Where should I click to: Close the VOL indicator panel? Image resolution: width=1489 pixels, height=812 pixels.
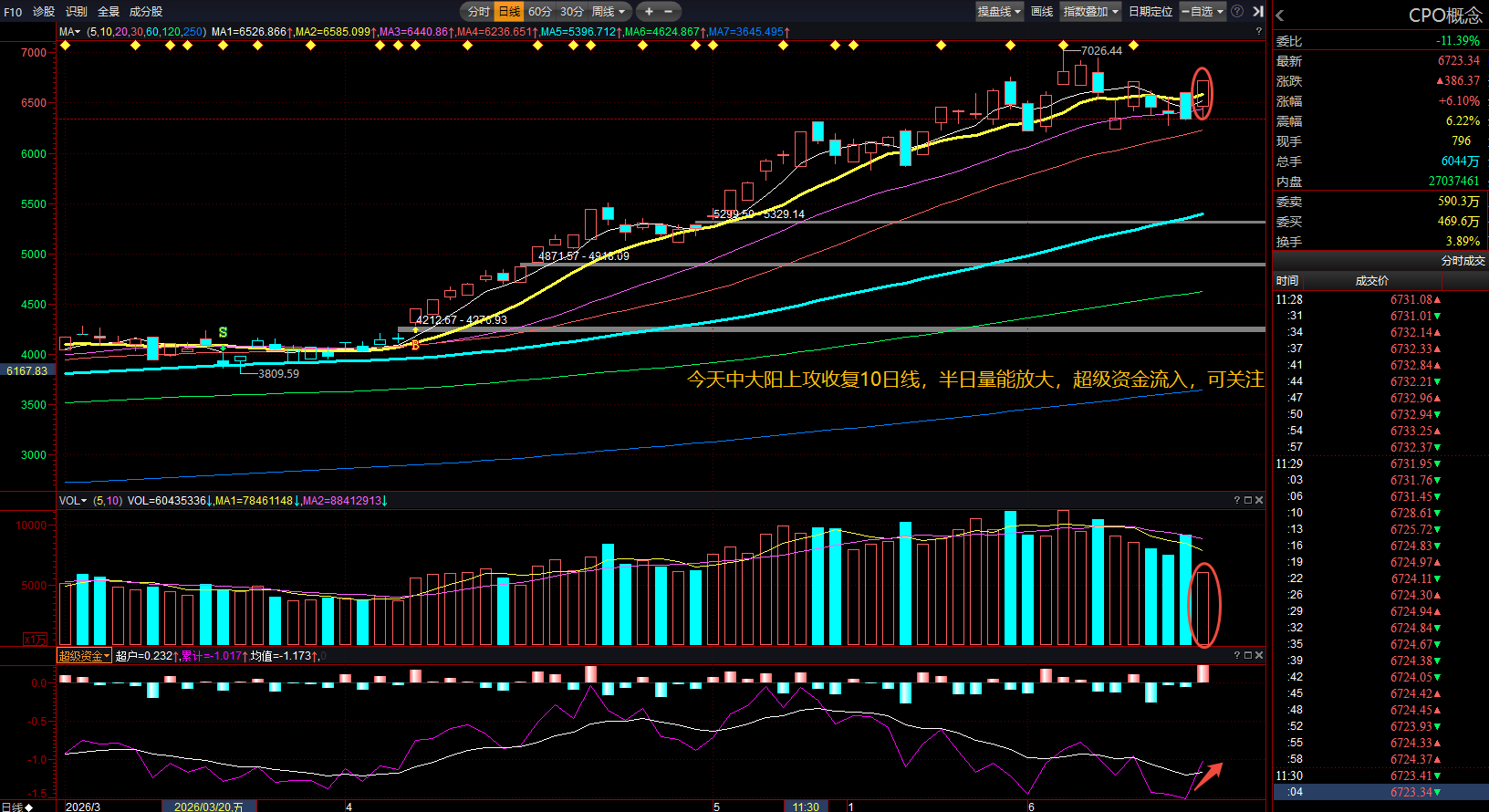(x=1259, y=500)
